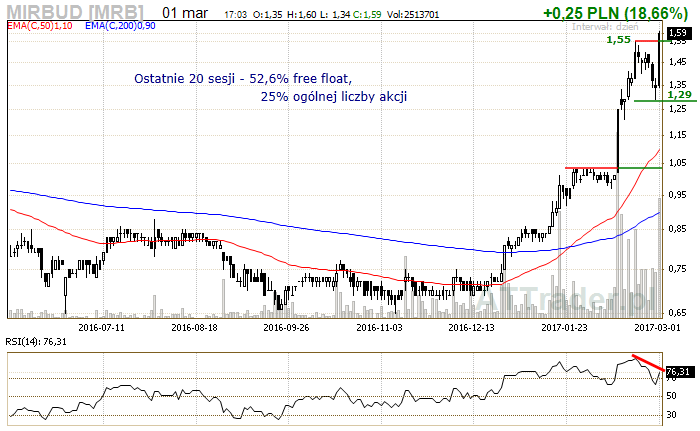The height and width of the screenshot is (431, 700).
Task: Click the 1,05 price axis label
Action: pyautogui.click(x=677, y=163)
